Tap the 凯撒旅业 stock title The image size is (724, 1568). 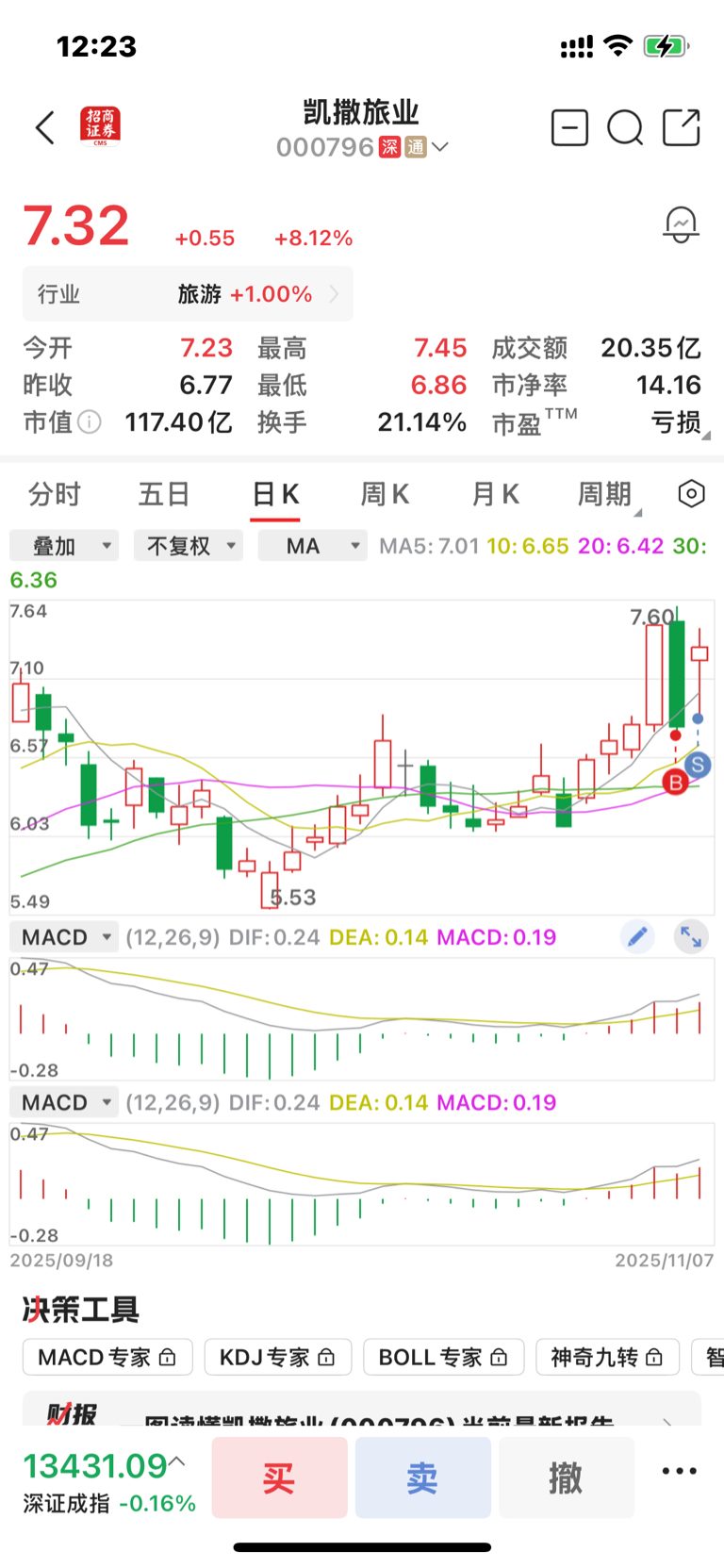361,112
